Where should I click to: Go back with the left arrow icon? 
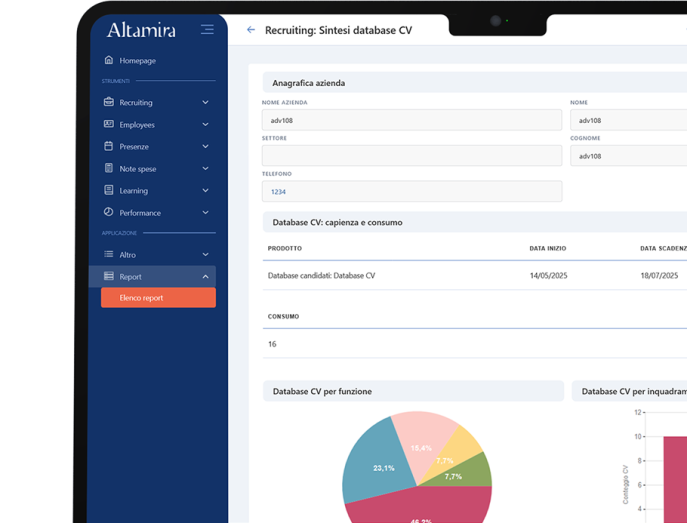pos(251,30)
